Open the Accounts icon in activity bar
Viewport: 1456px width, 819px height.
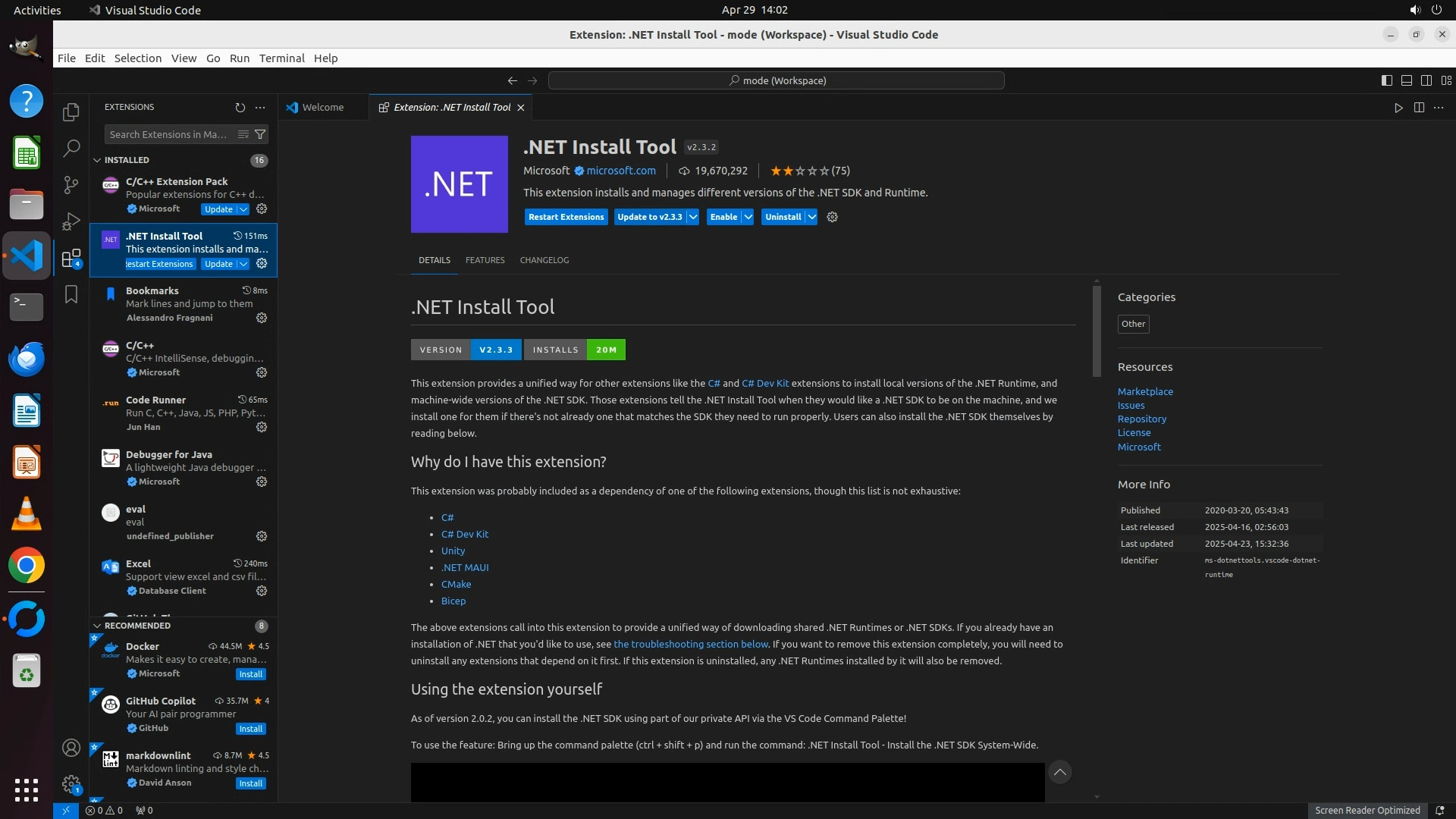(71, 748)
